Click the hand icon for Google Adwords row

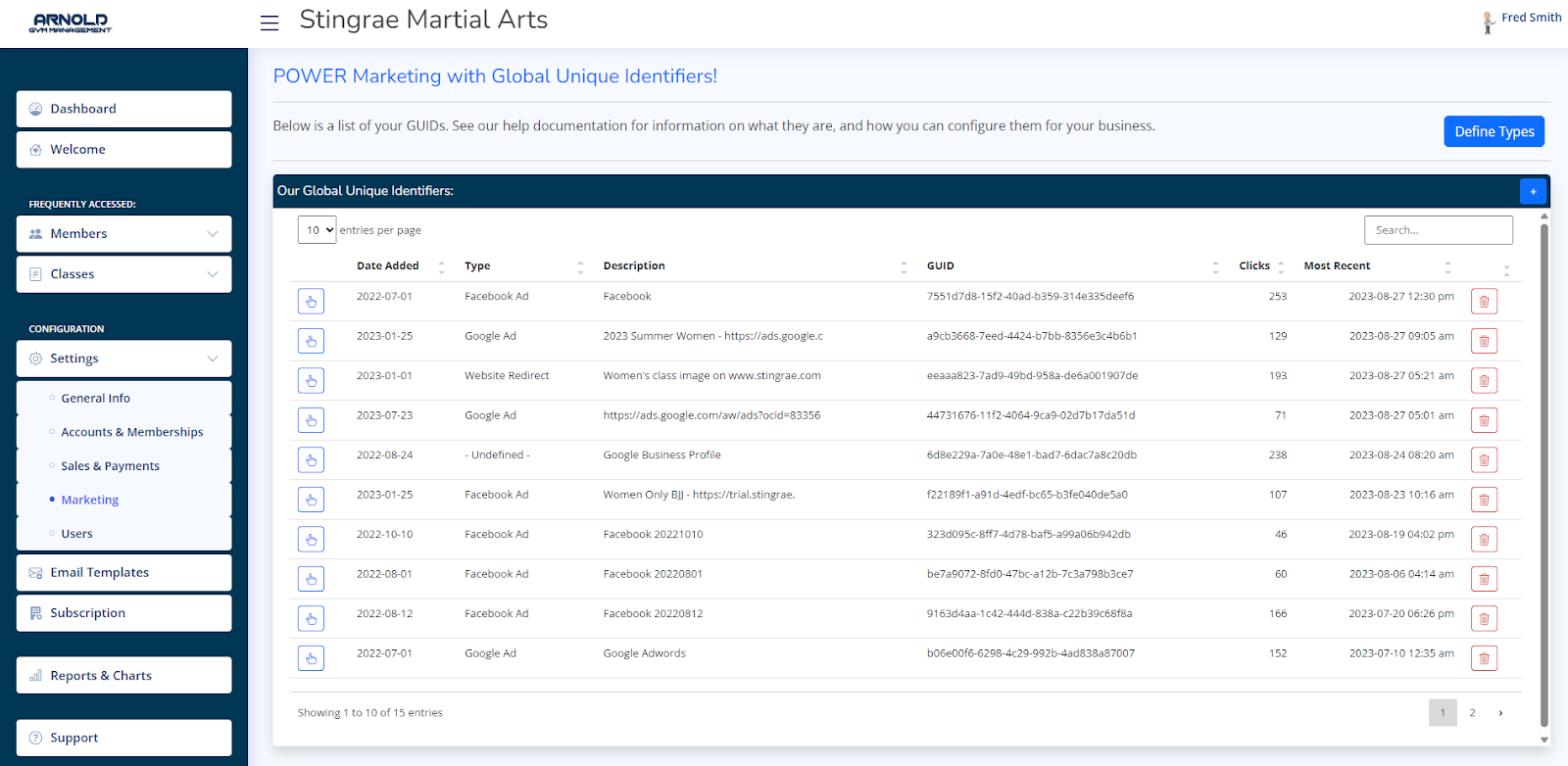coord(311,658)
